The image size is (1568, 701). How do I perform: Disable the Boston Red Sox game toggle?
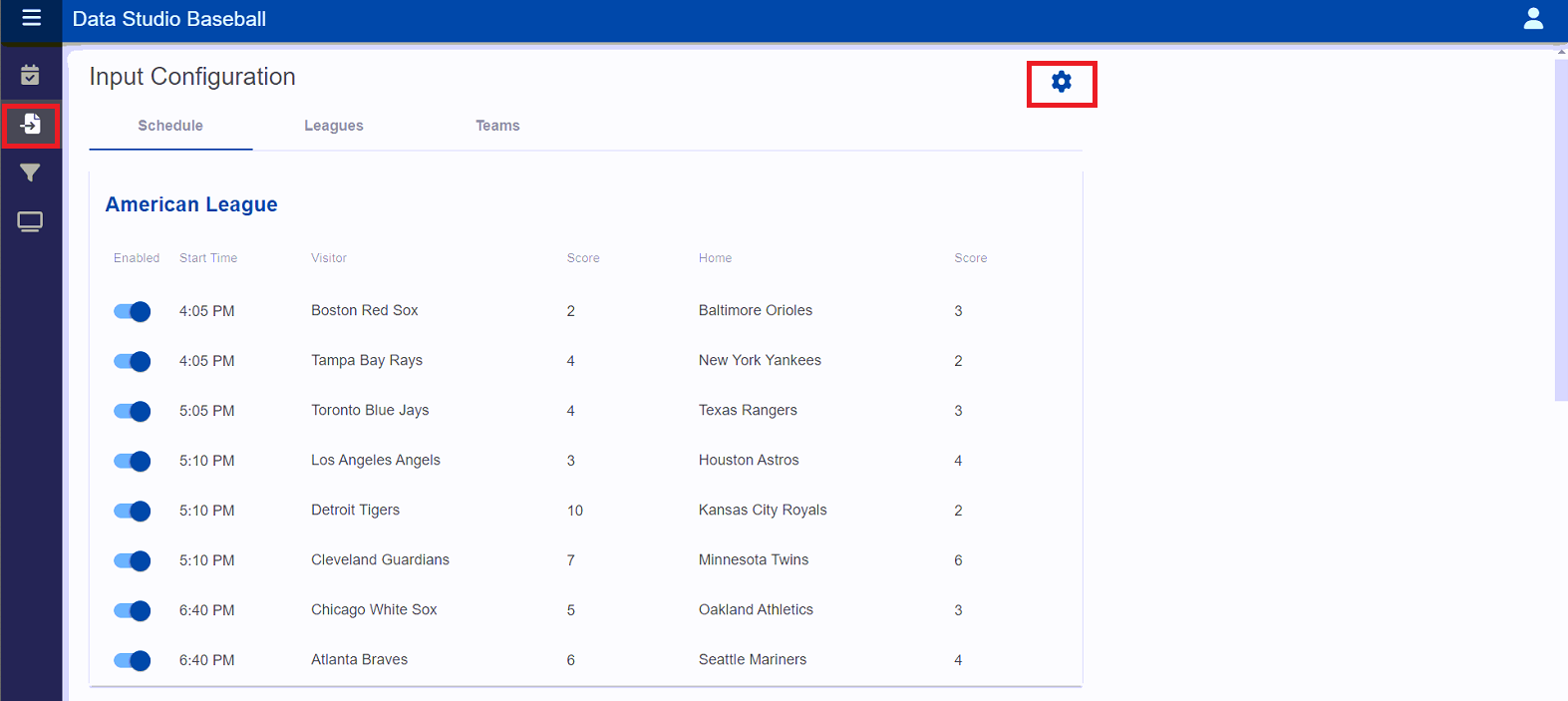click(x=132, y=311)
